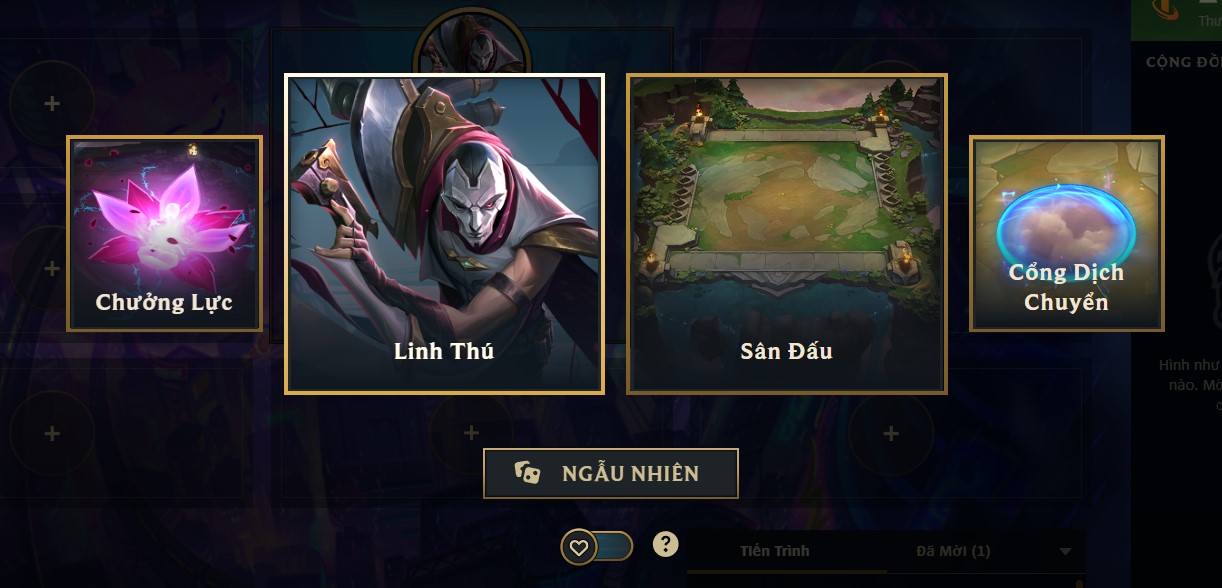Expand the dropdown arrow beside Đã Mời (1)

pyautogui.click(x=1065, y=552)
